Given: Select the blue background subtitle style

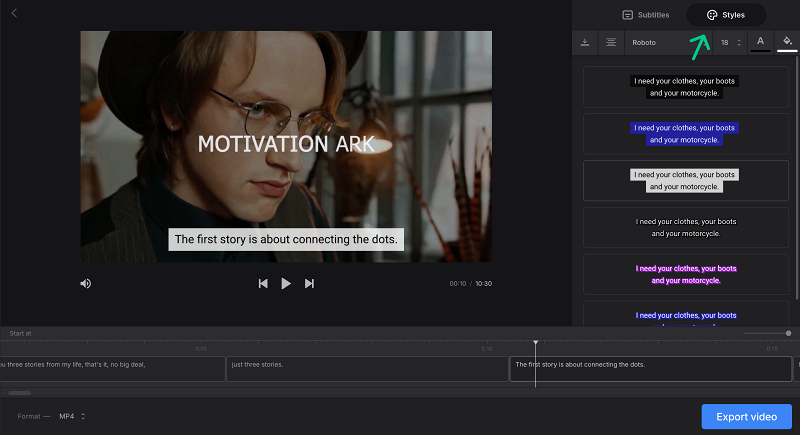Looking at the screenshot, I should (x=686, y=134).
